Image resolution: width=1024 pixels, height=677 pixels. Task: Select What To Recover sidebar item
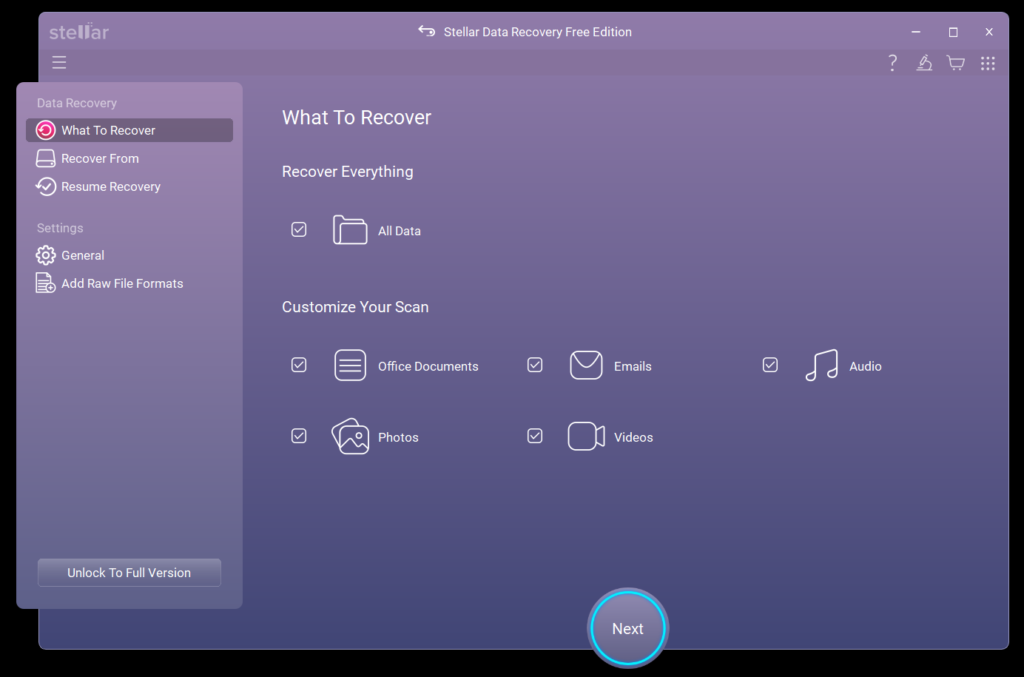[x=108, y=130]
